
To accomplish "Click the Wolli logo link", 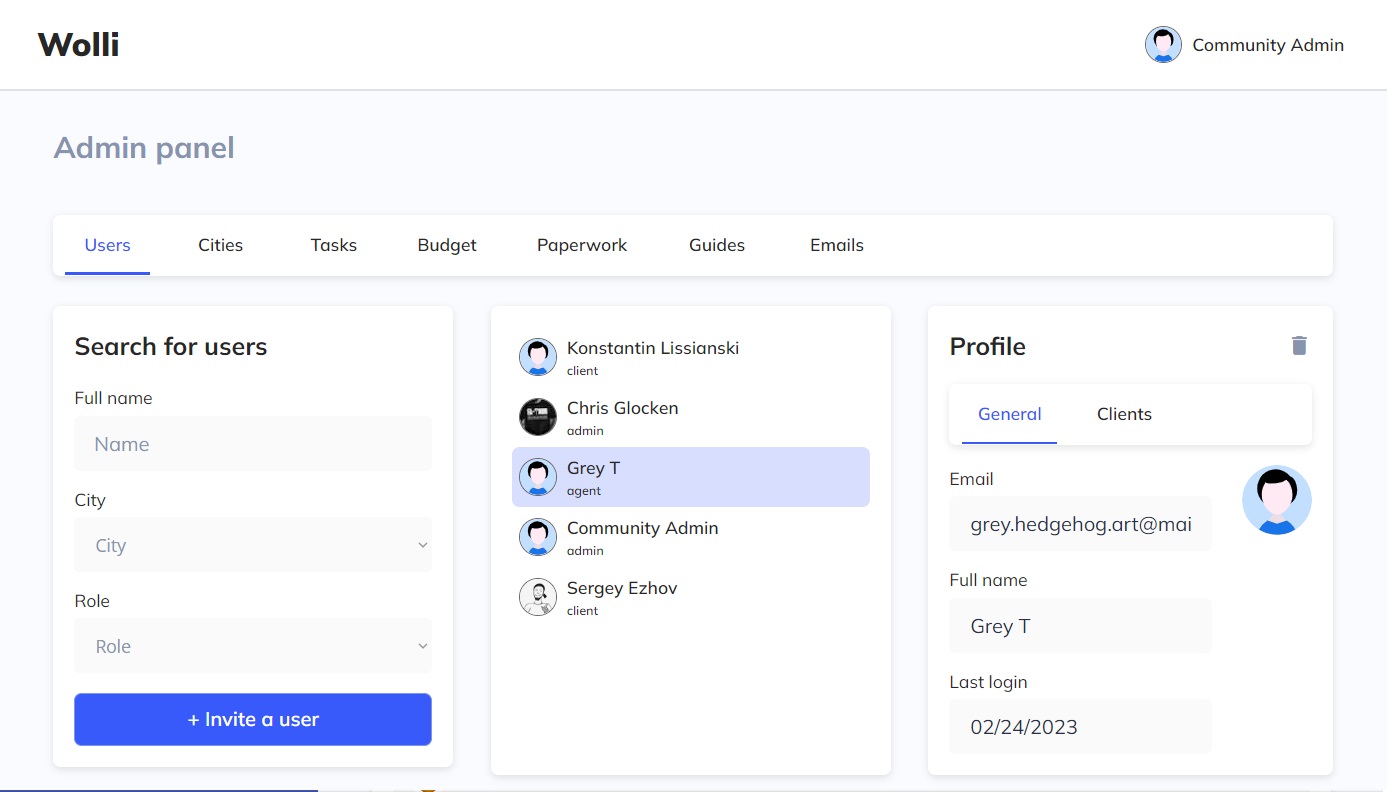I will click(78, 45).
